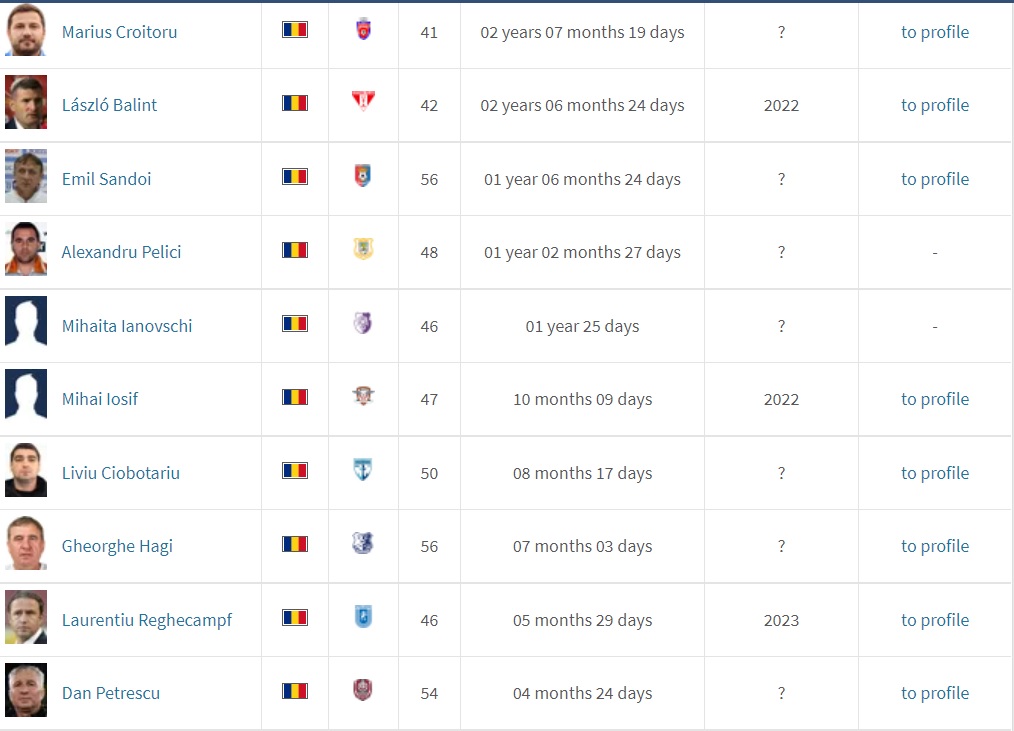This screenshot has width=1014, height=731.
Task: Click Emil Sandoi's club crest icon
Action: click(363, 177)
